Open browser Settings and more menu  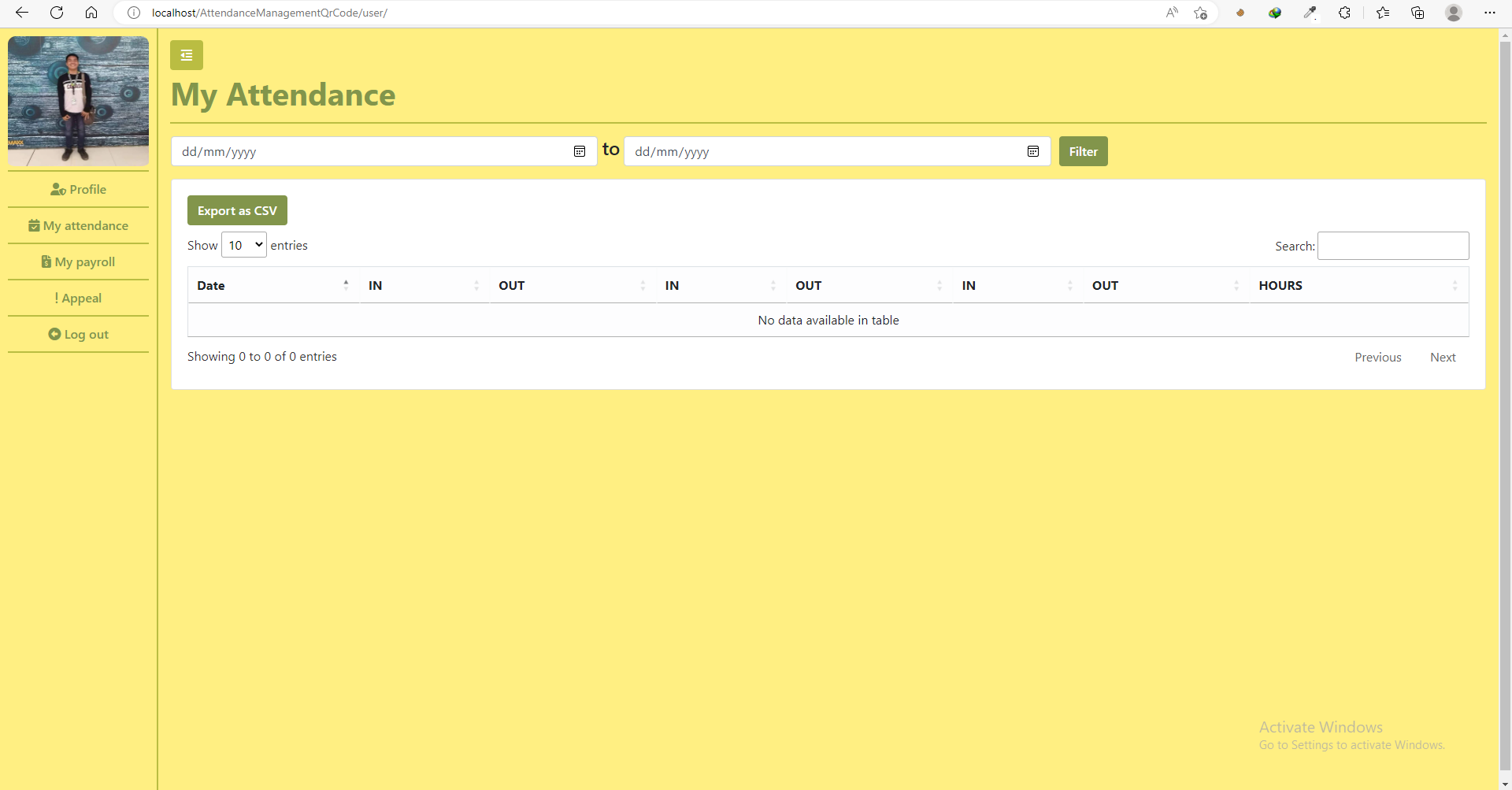(1489, 13)
